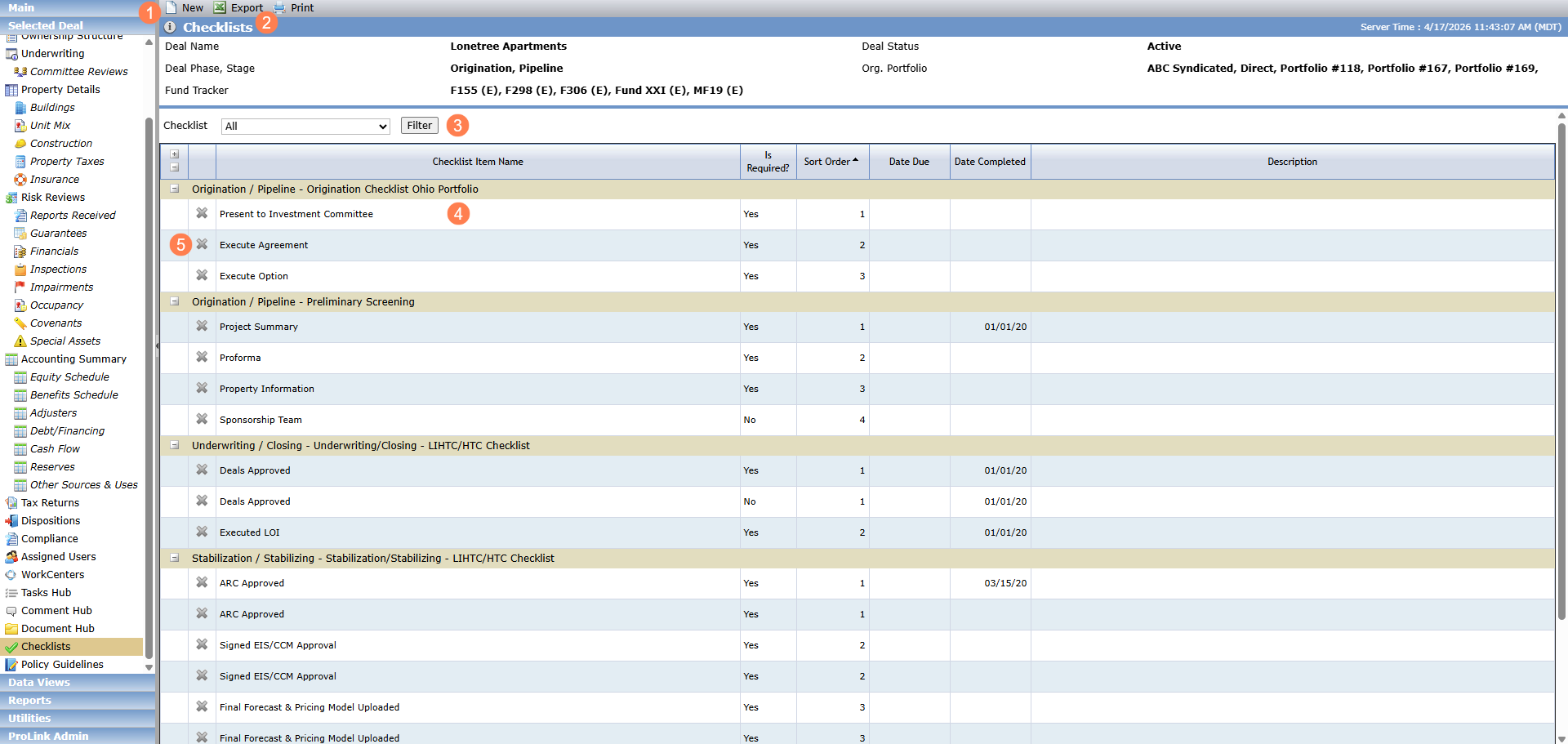Image resolution: width=1568 pixels, height=744 pixels.
Task: Delete the Executed LOI checklist item
Action: 202,532
